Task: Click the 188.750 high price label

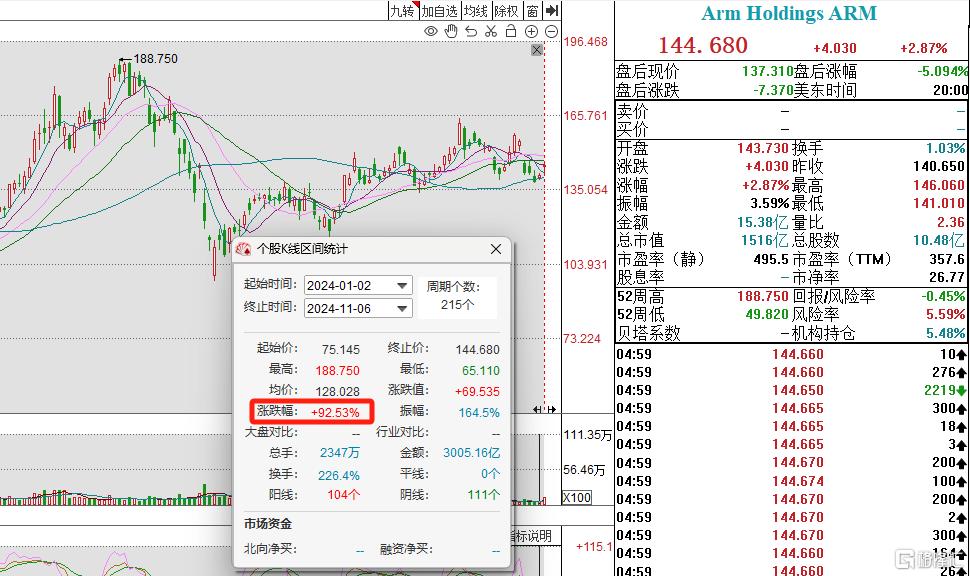Action: [x=155, y=59]
